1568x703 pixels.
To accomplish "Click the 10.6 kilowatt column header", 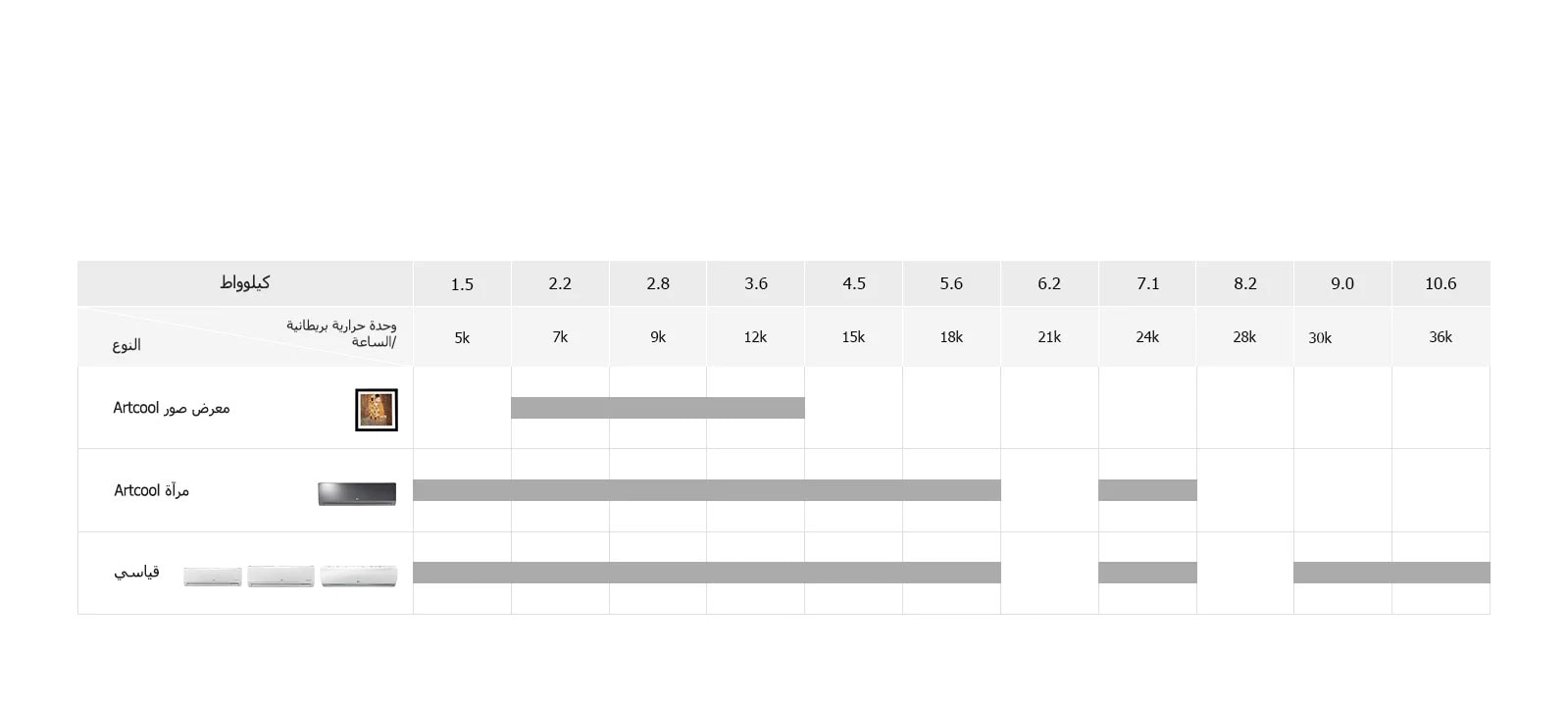I will 1441,284.
